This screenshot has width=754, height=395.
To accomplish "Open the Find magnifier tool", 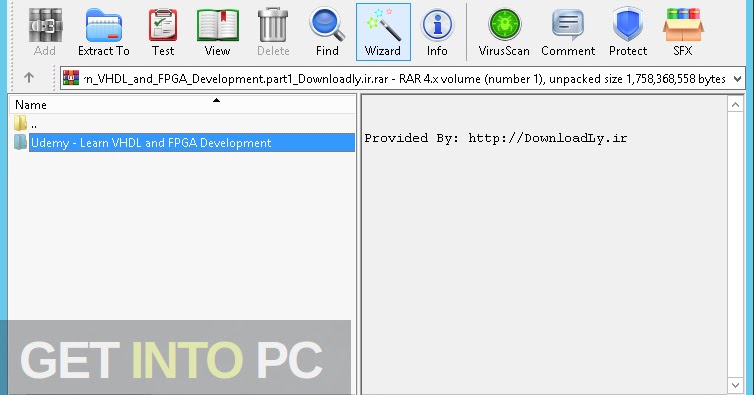I will (327, 32).
